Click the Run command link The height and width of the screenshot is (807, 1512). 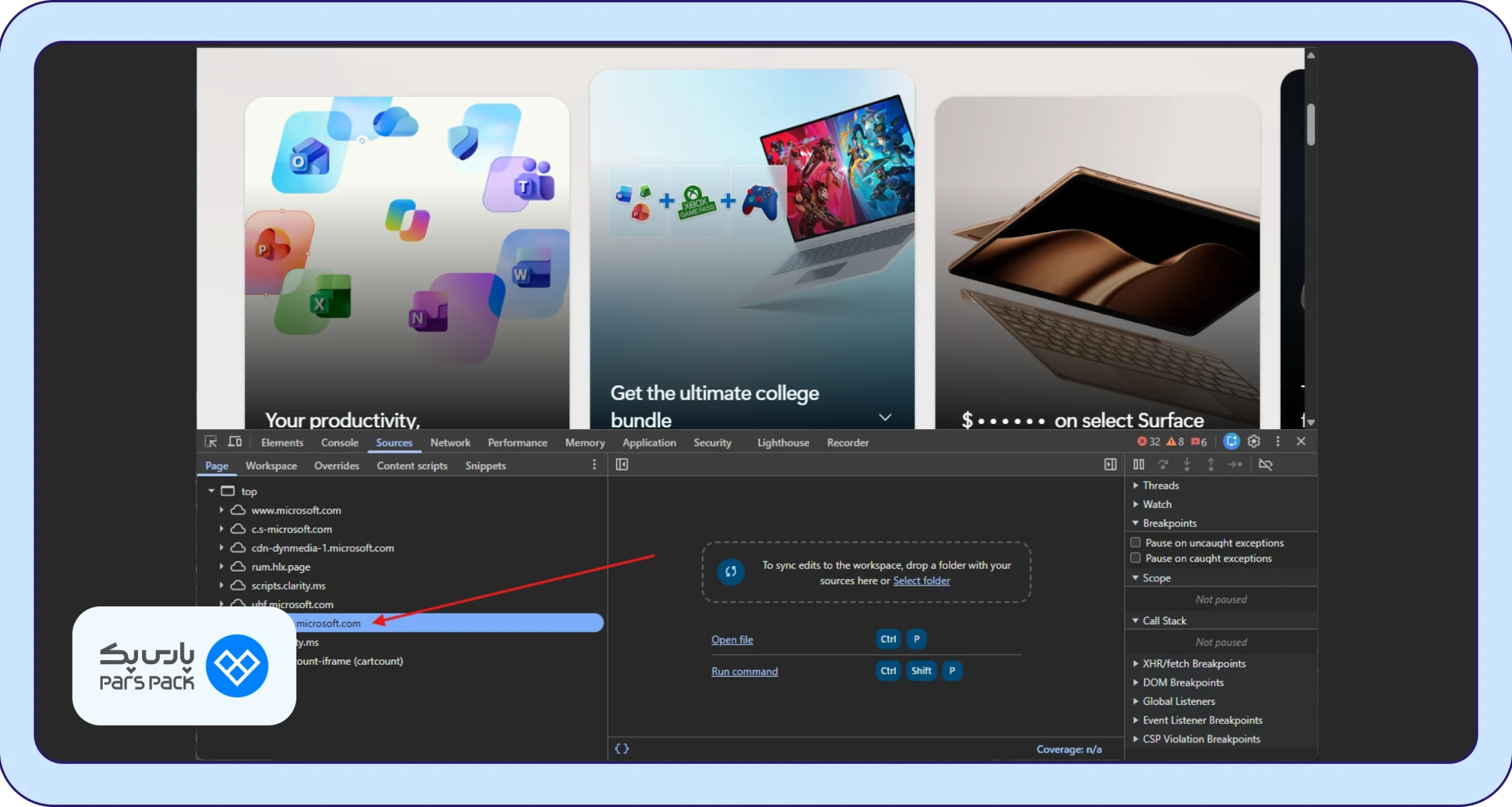pyautogui.click(x=744, y=671)
